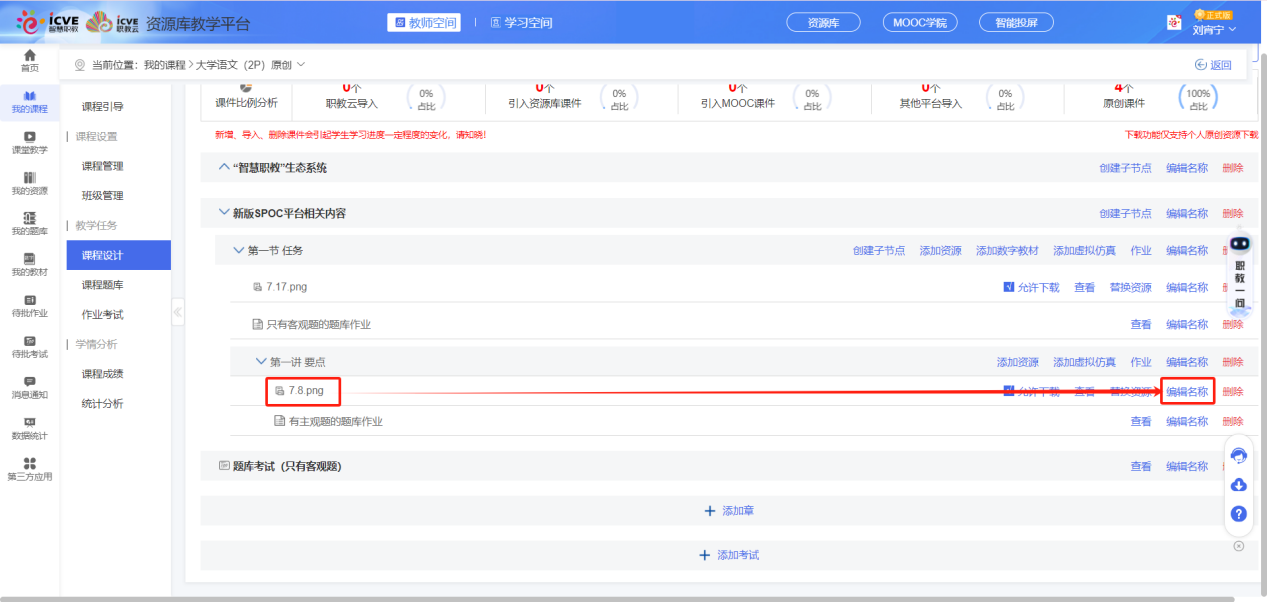
Task: Click the floating download icon
Action: 1238,485
